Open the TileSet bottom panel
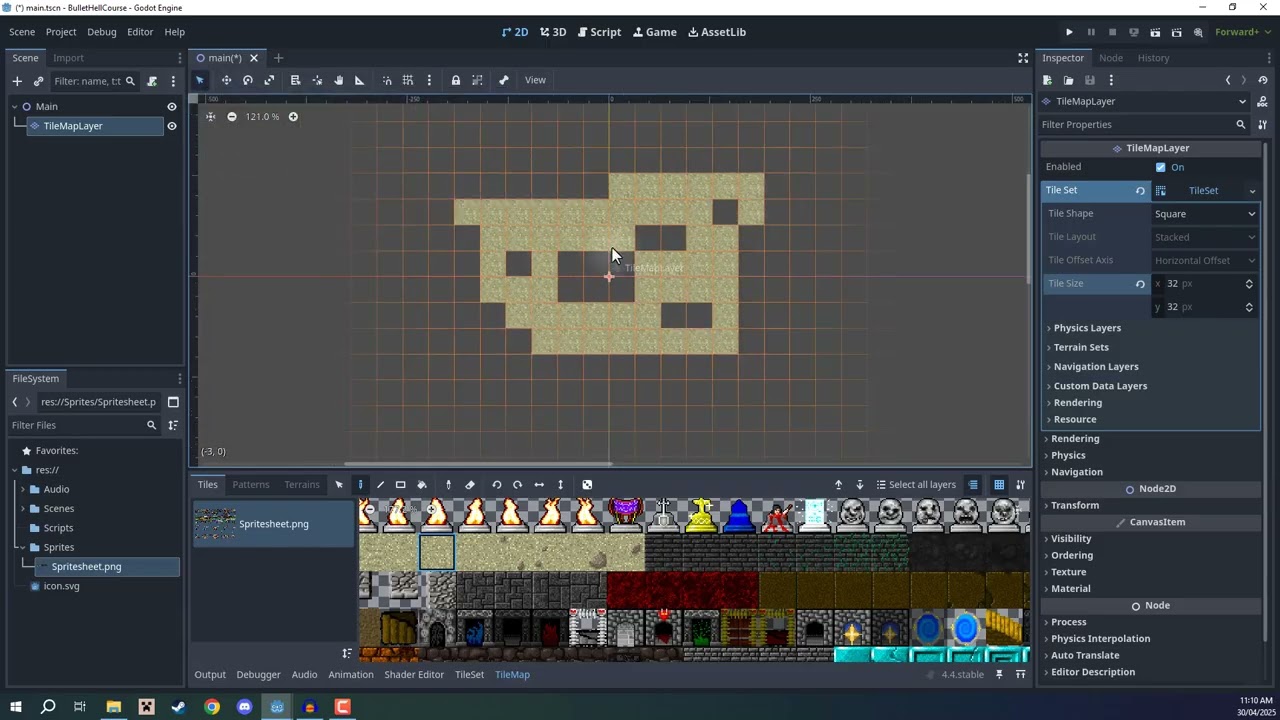The width and height of the screenshot is (1280, 720). (469, 675)
